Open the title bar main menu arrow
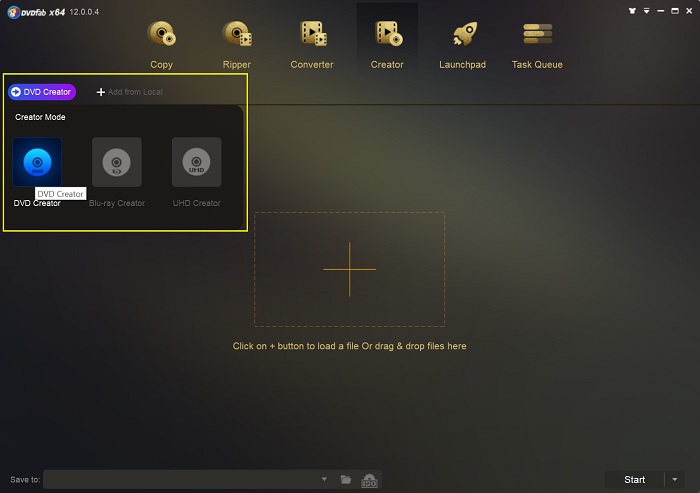The width and height of the screenshot is (700, 493). click(647, 10)
